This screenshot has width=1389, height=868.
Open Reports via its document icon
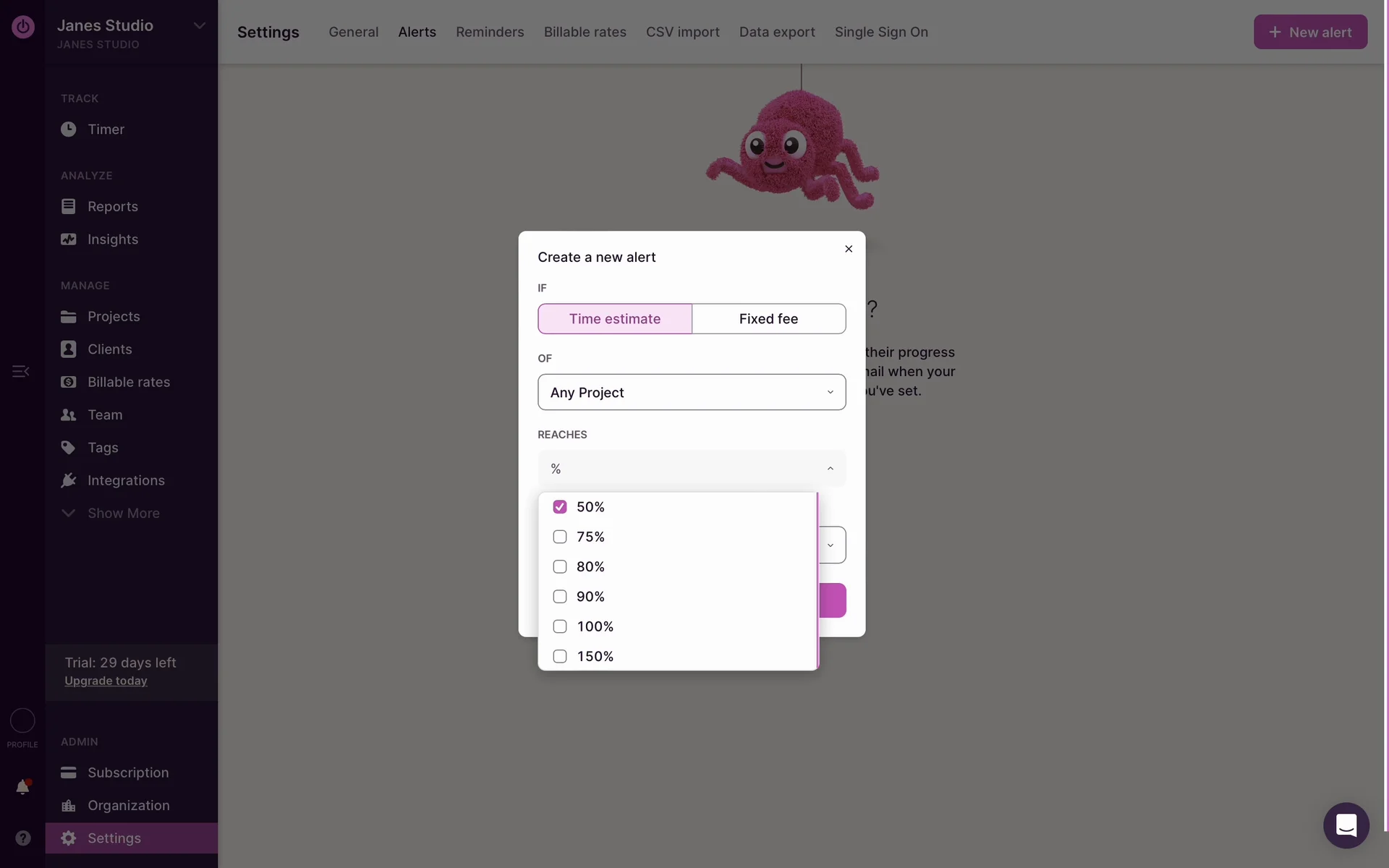(68, 206)
